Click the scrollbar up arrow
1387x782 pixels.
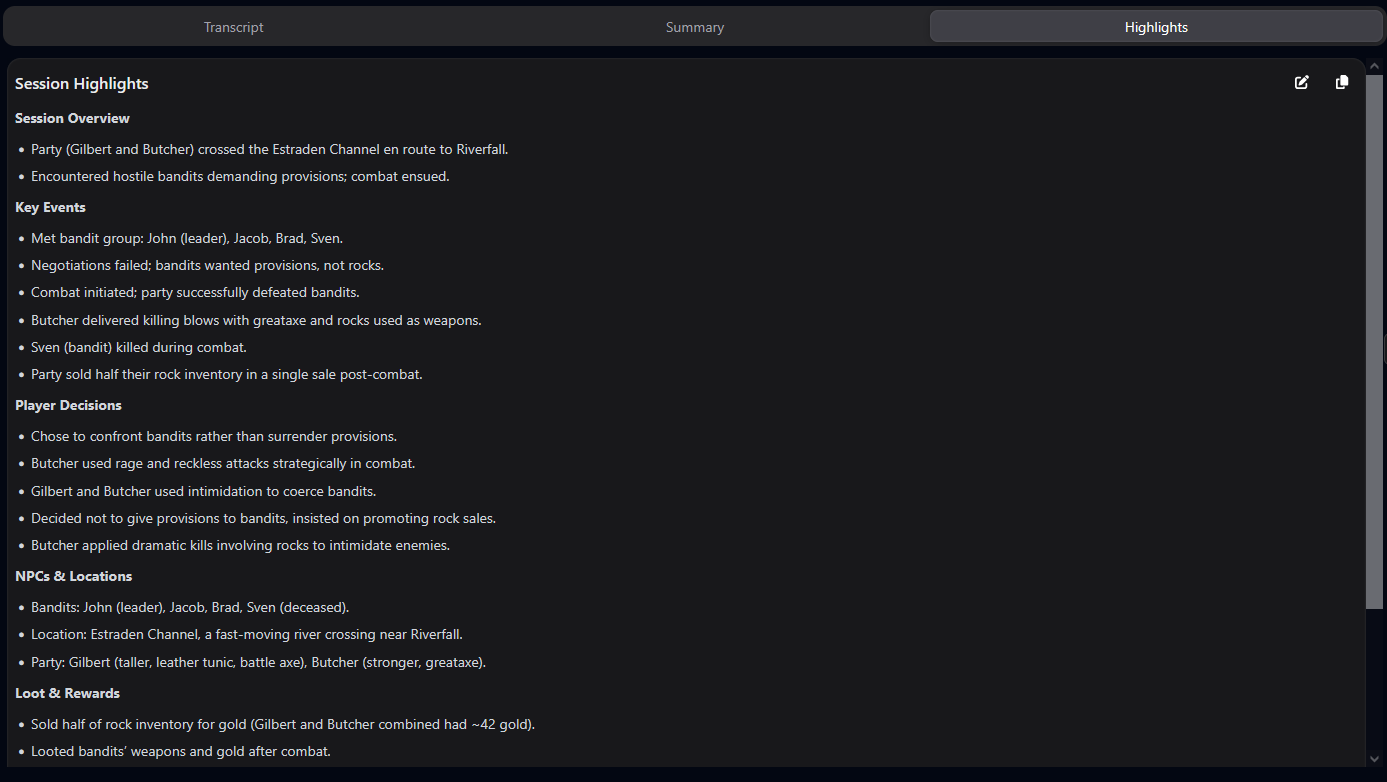(1374, 66)
